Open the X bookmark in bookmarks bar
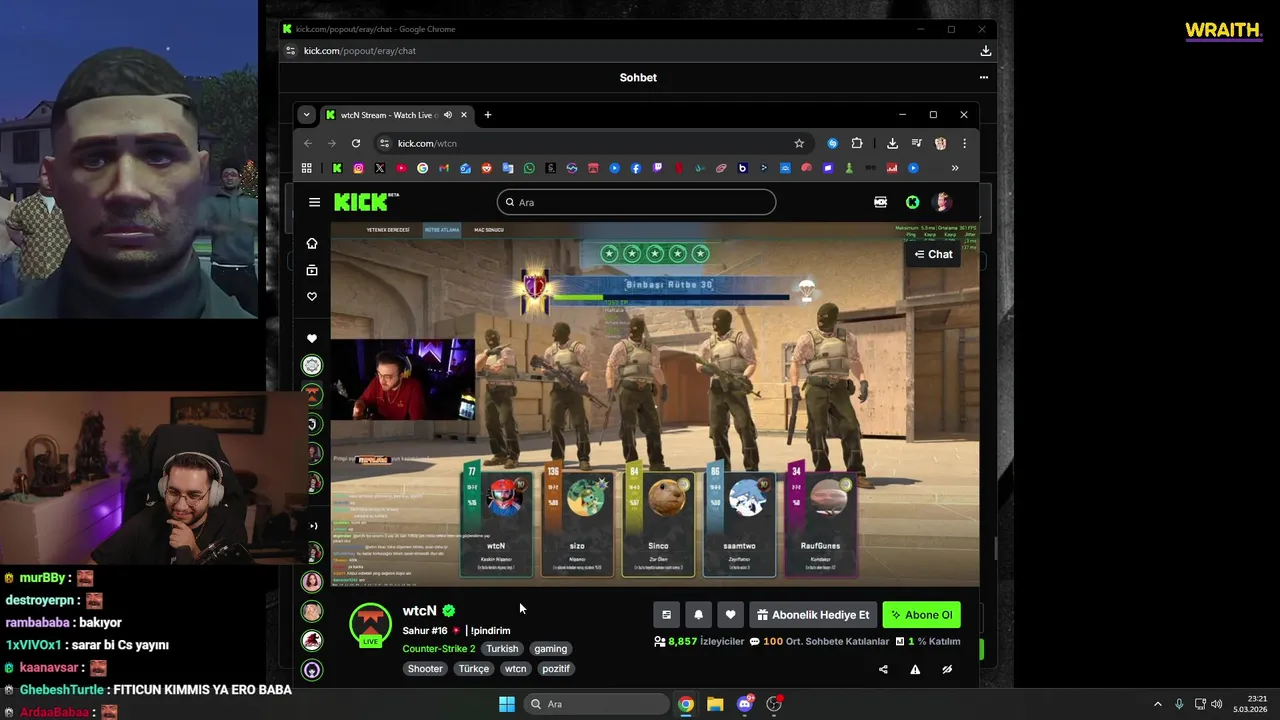The width and height of the screenshot is (1280, 720). (380, 168)
